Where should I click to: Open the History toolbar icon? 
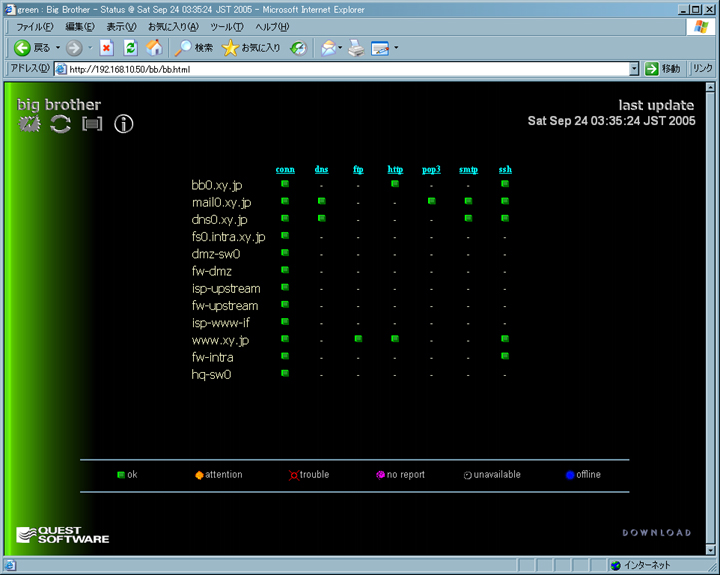298,47
